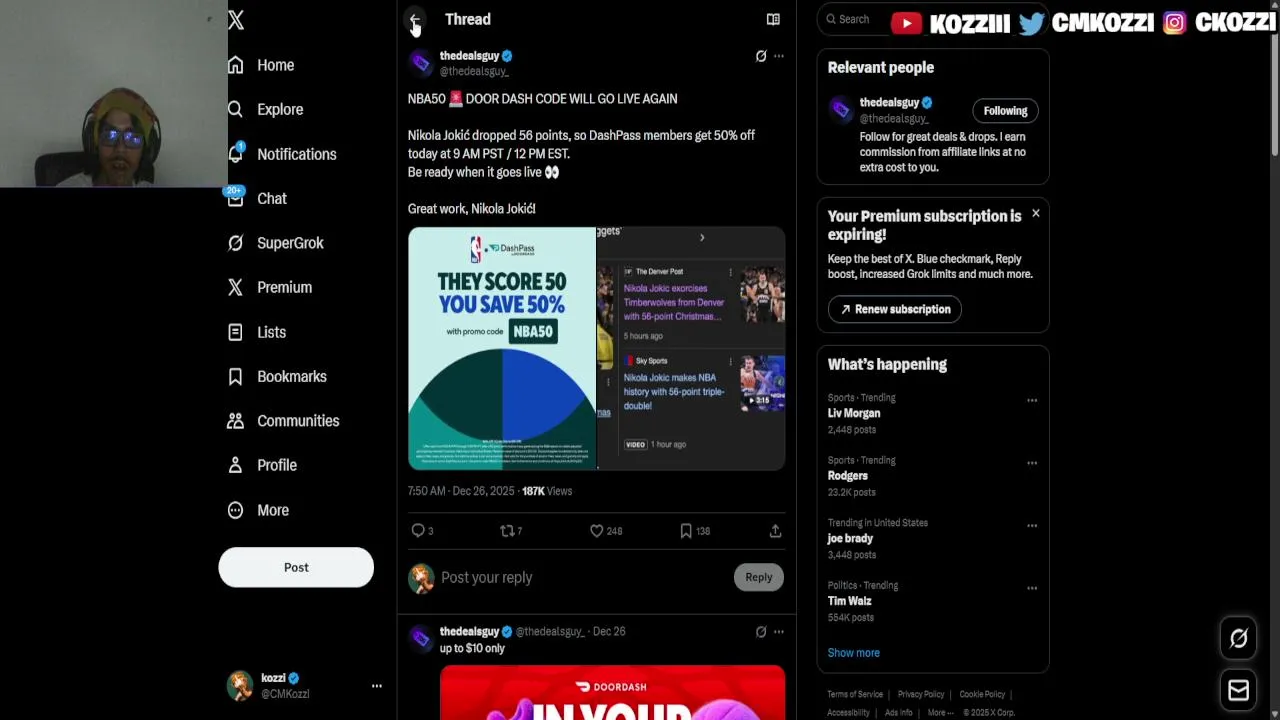1280x720 pixels.
Task: Click Show more under What's happening
Action: tap(853, 653)
